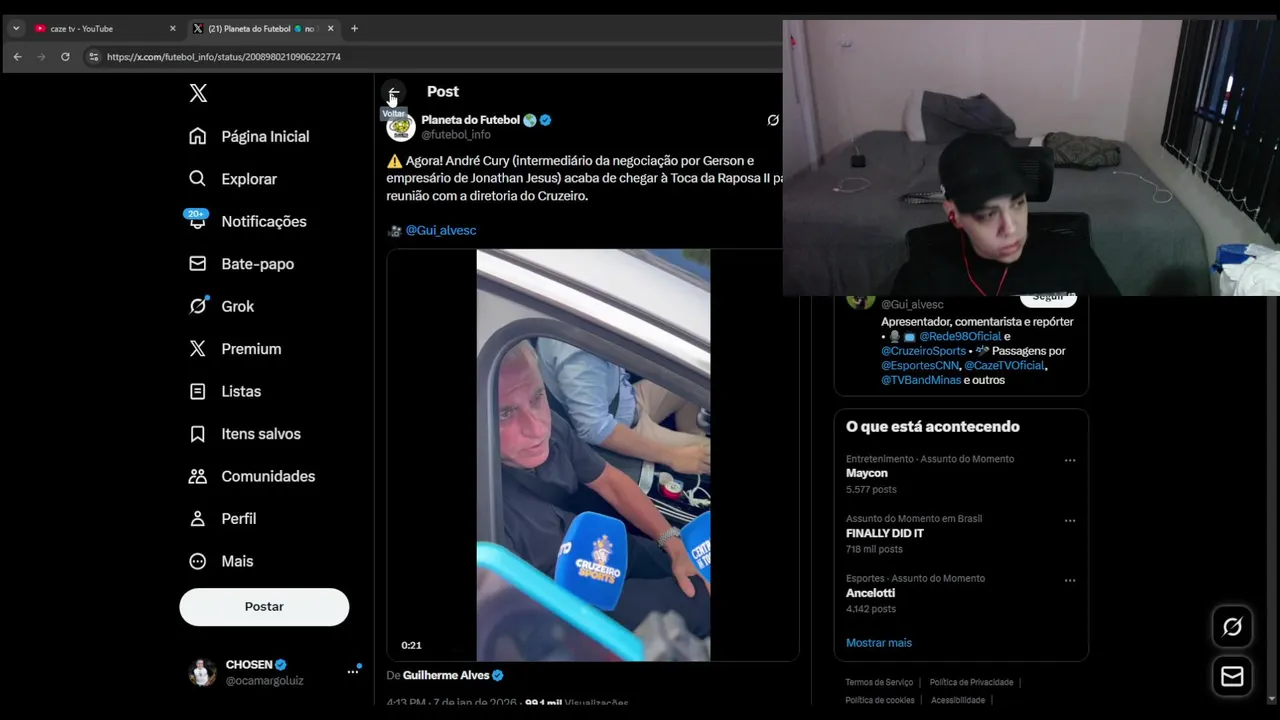Click the Postar button
This screenshot has height=720, width=1280.
pyautogui.click(x=264, y=607)
